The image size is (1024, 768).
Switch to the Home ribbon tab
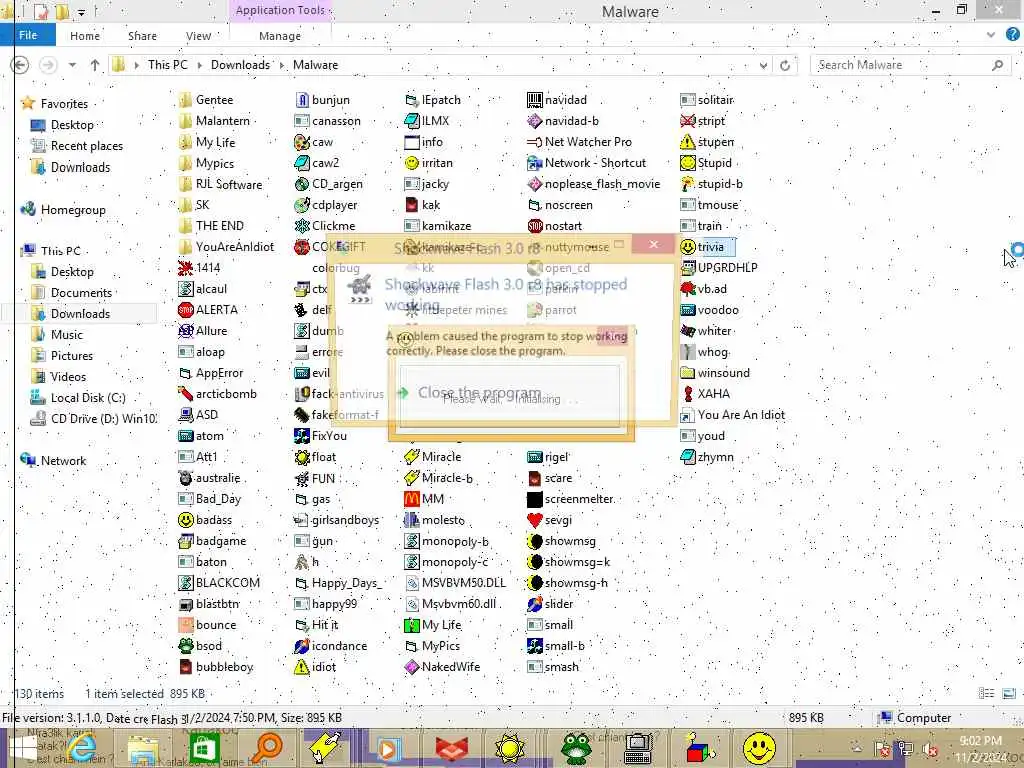point(85,36)
